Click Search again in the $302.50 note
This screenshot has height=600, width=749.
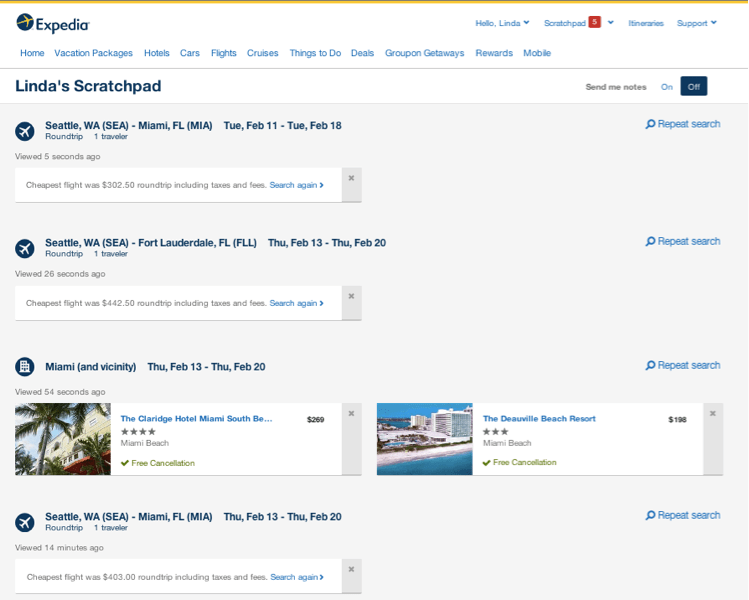(x=296, y=185)
